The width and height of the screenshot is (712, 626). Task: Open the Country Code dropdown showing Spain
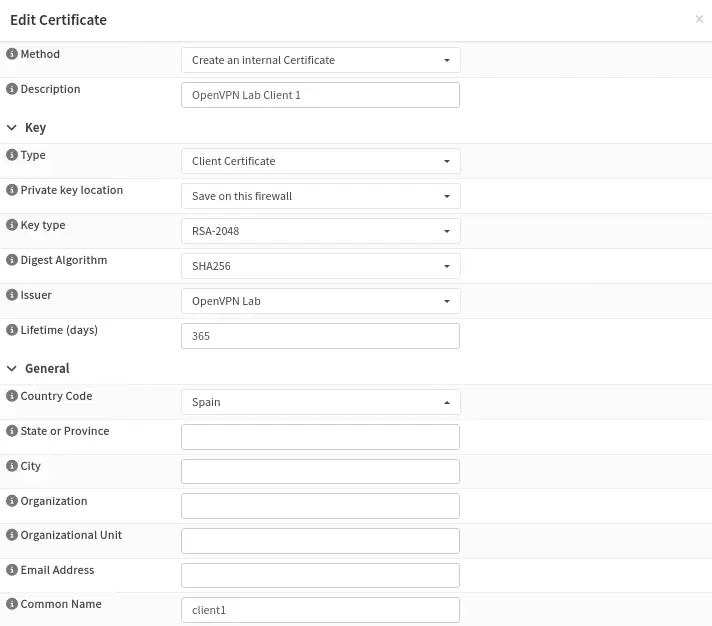320,402
